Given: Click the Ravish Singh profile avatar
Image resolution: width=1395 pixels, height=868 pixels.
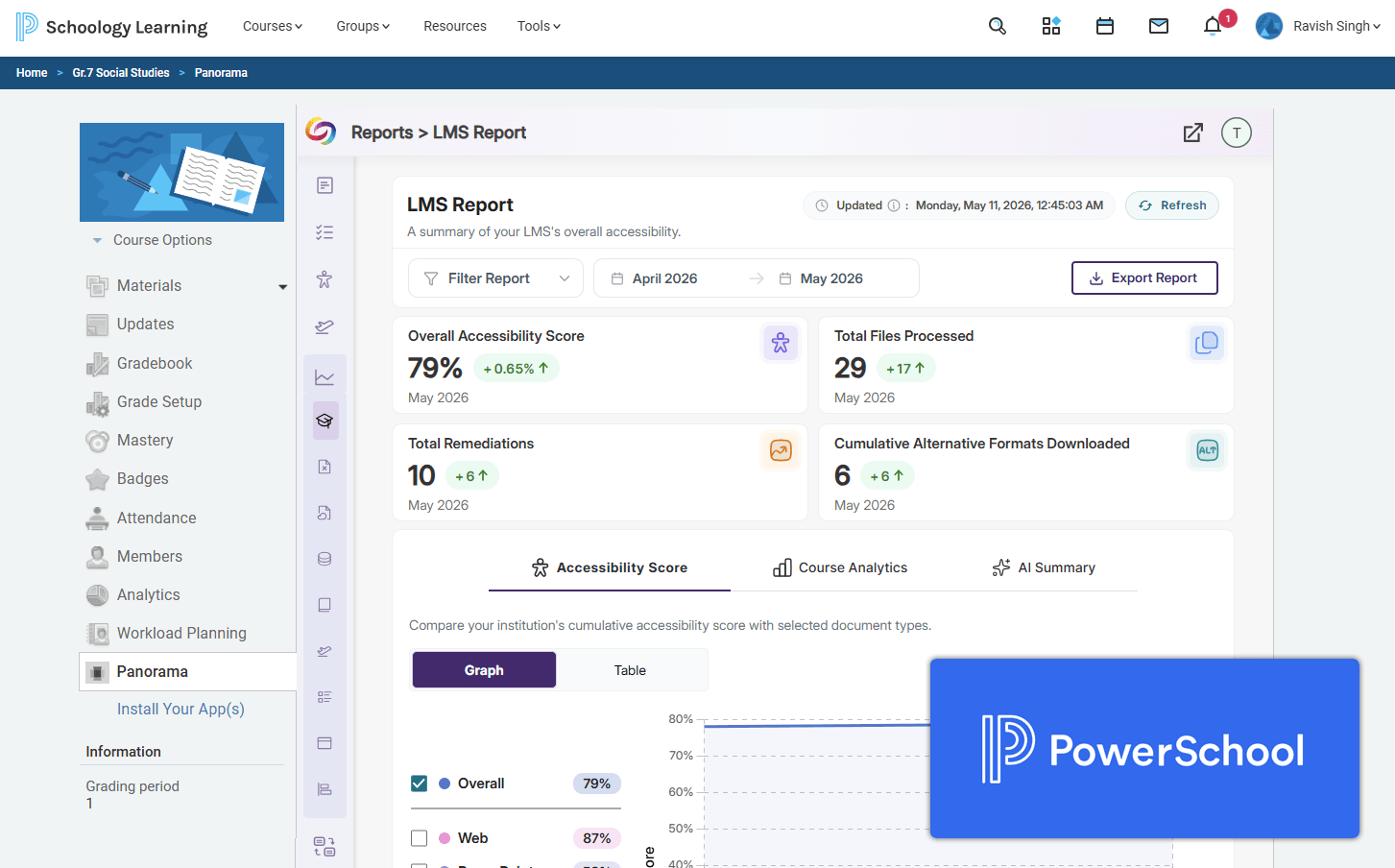Looking at the screenshot, I should tap(1269, 26).
